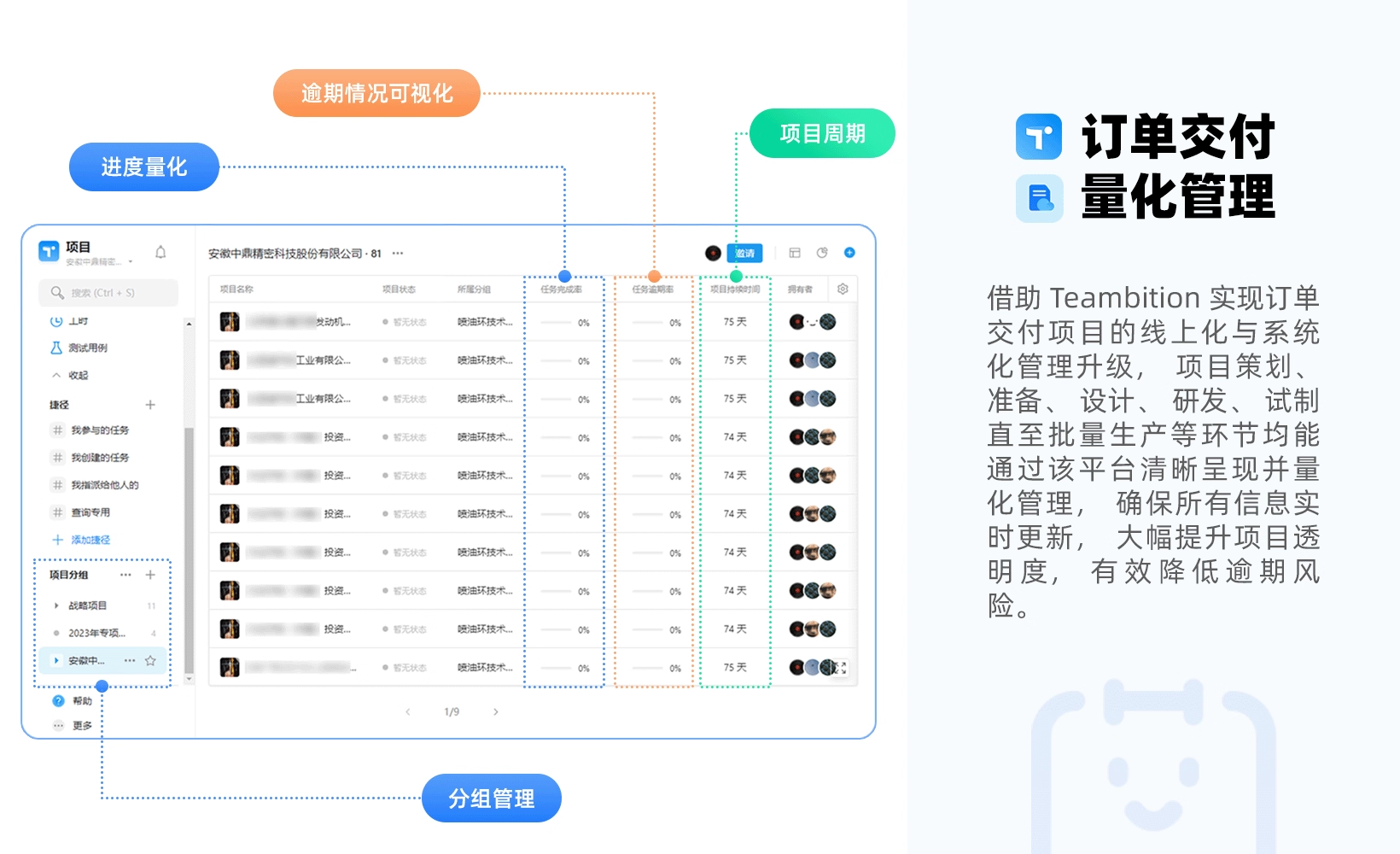
Task: Add a shortcut using the 捷径 plus
Action: coord(150,405)
